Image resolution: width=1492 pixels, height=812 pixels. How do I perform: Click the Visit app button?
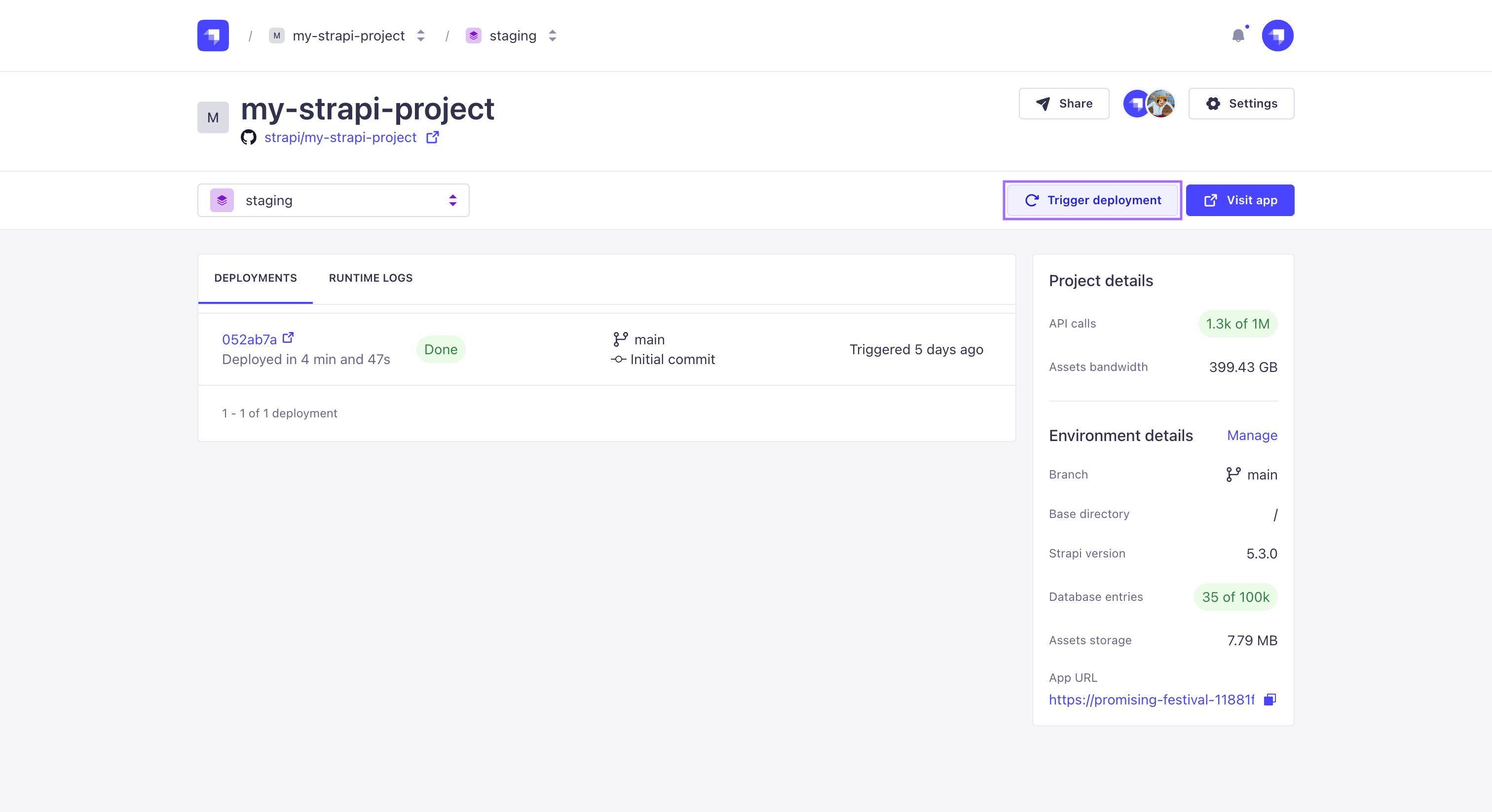(x=1239, y=200)
